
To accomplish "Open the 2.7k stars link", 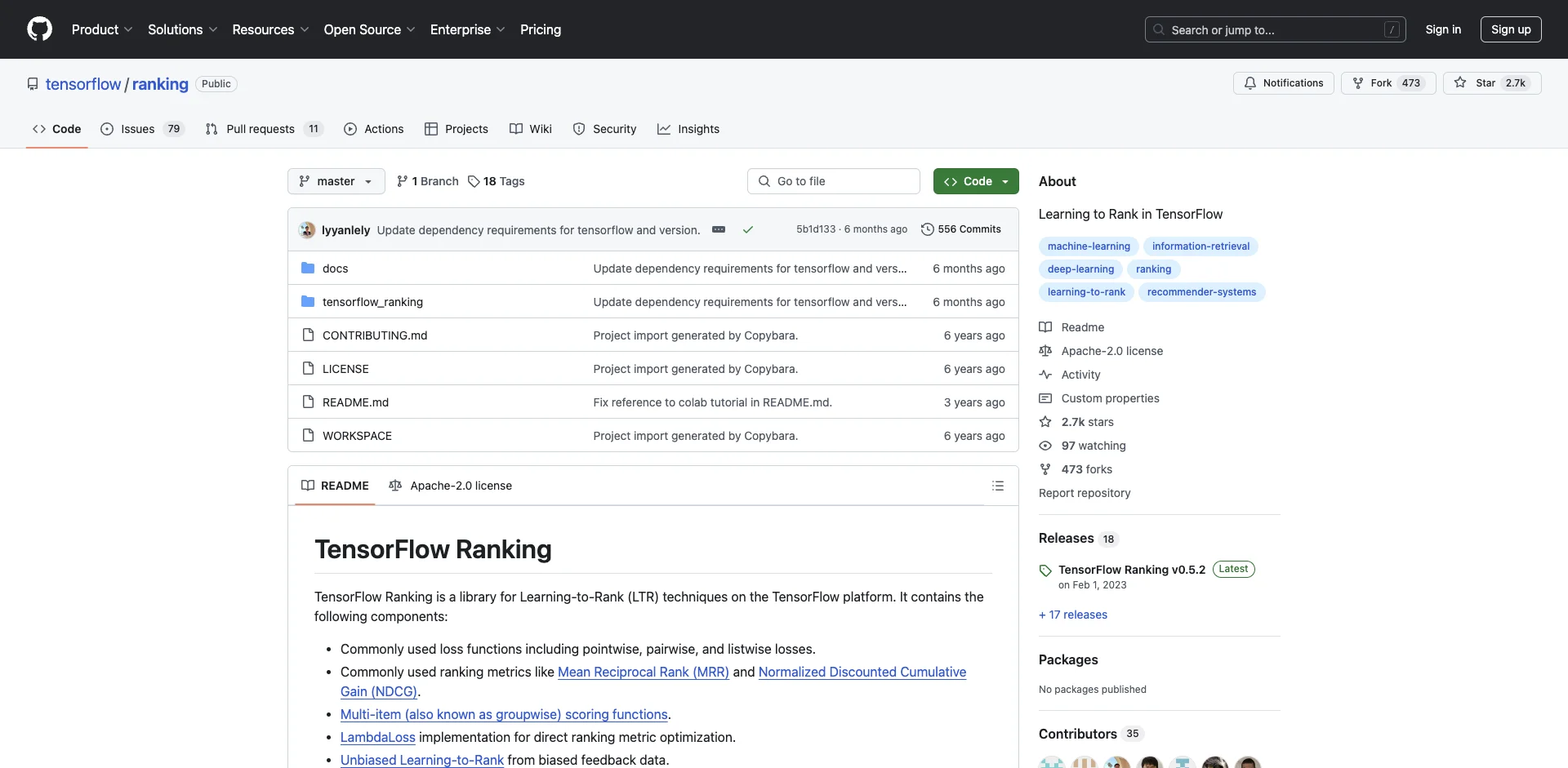I will (1087, 422).
